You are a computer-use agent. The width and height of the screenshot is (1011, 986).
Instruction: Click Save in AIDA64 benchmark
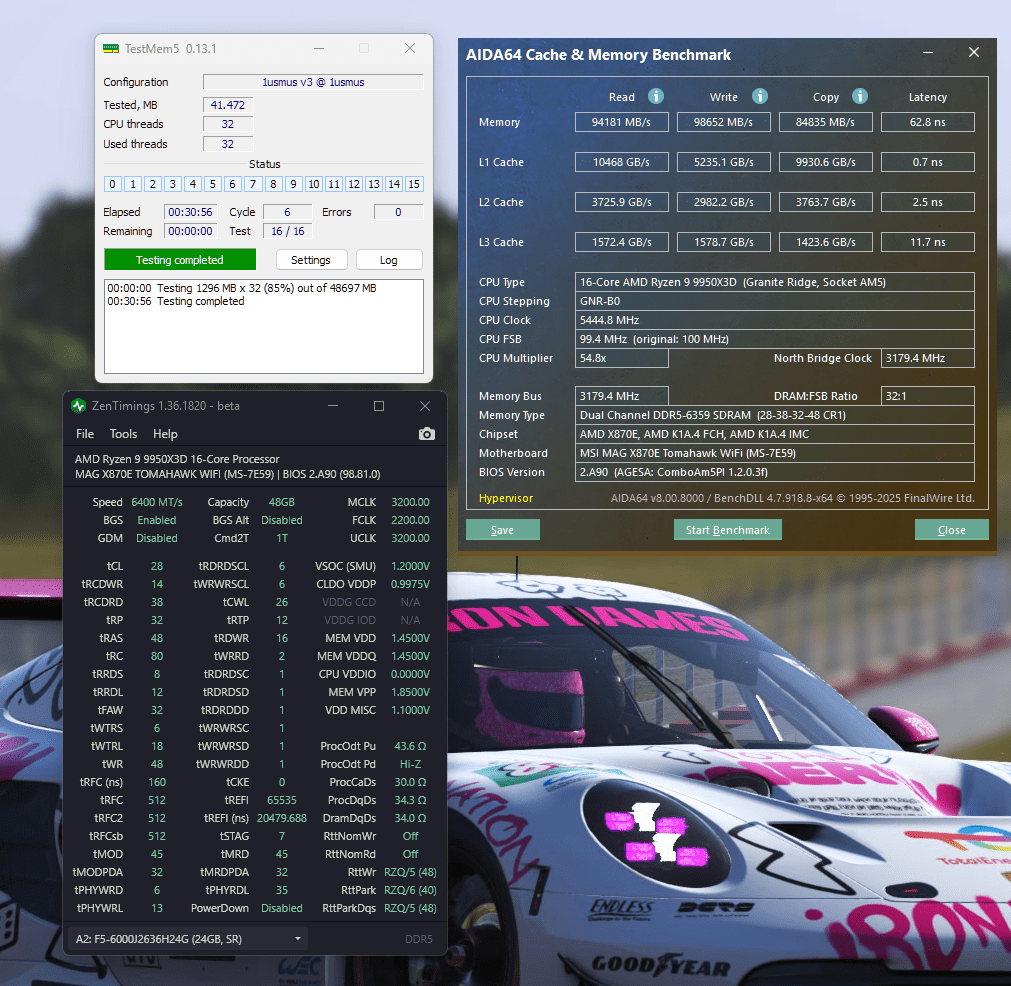(502, 530)
